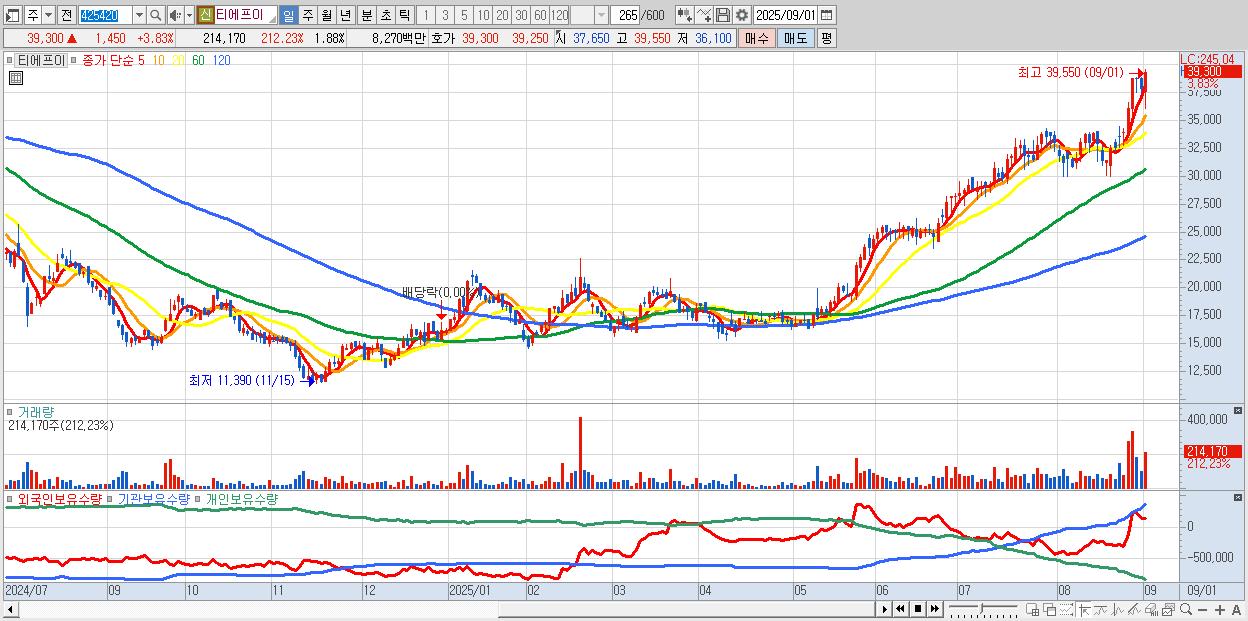Select 일 daily period tab

(288, 15)
